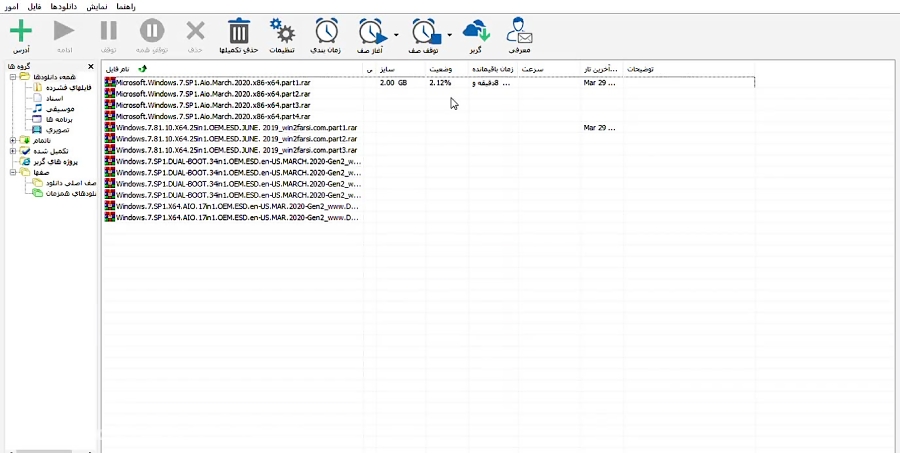The image size is (900, 453).
Task: Open the Scheduler (زمان بندی) clock icon
Action: coord(326,31)
